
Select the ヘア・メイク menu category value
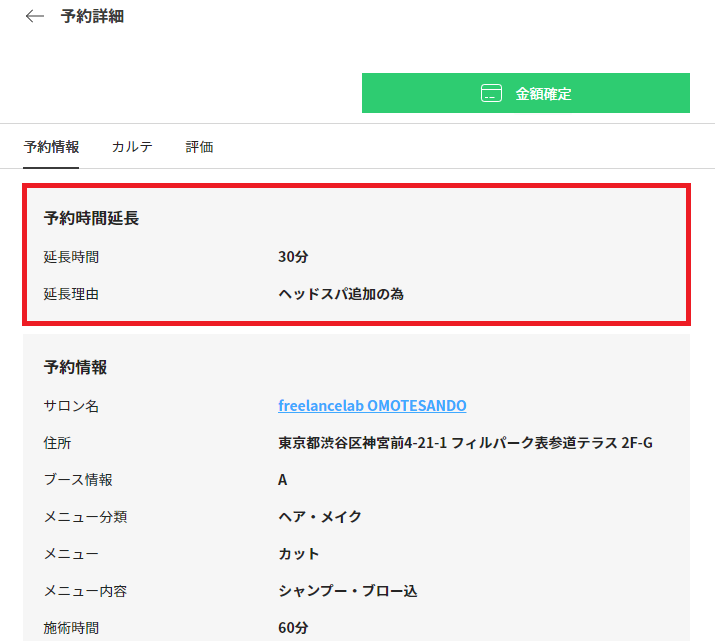click(x=320, y=517)
